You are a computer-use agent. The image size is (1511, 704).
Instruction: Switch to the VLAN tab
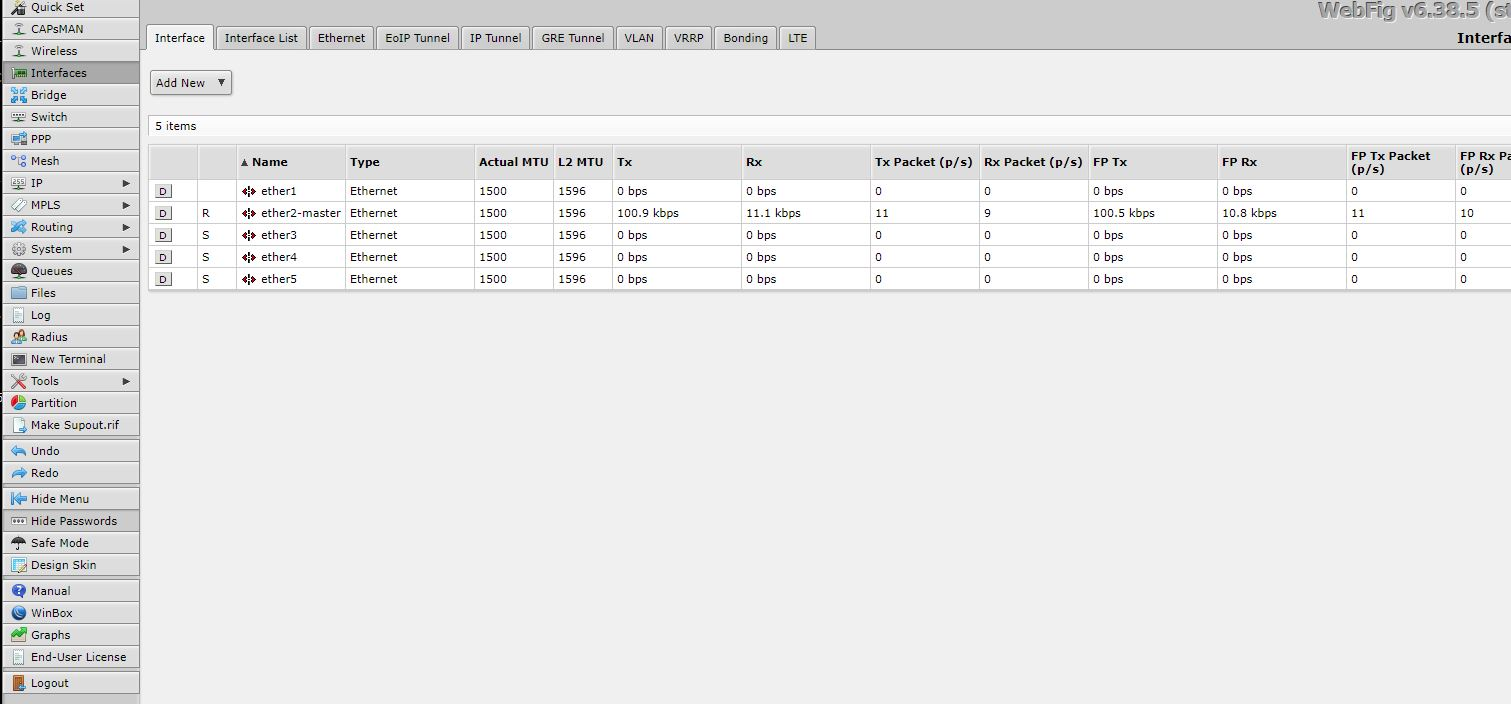tap(639, 38)
